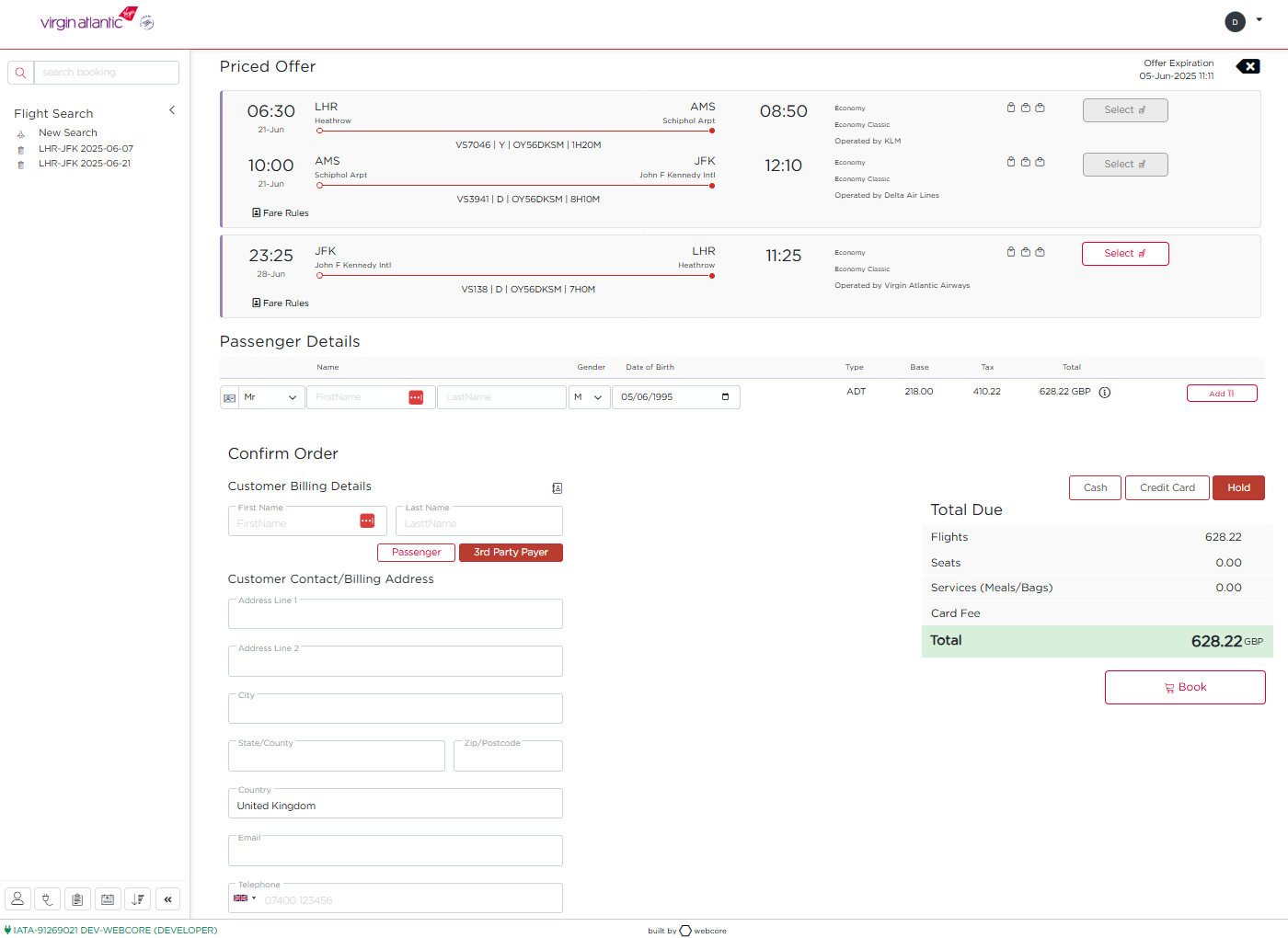Click third baggage icon on Delta Air Lines segment
This screenshot has height=938, width=1288.
[1041, 162]
